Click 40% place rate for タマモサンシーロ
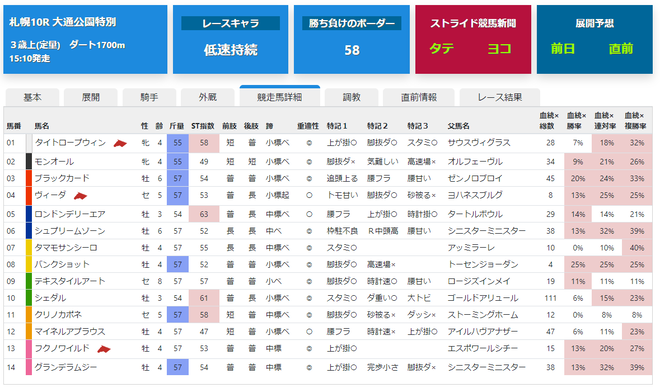Screen dimensions: 660x388 [x=637, y=248]
